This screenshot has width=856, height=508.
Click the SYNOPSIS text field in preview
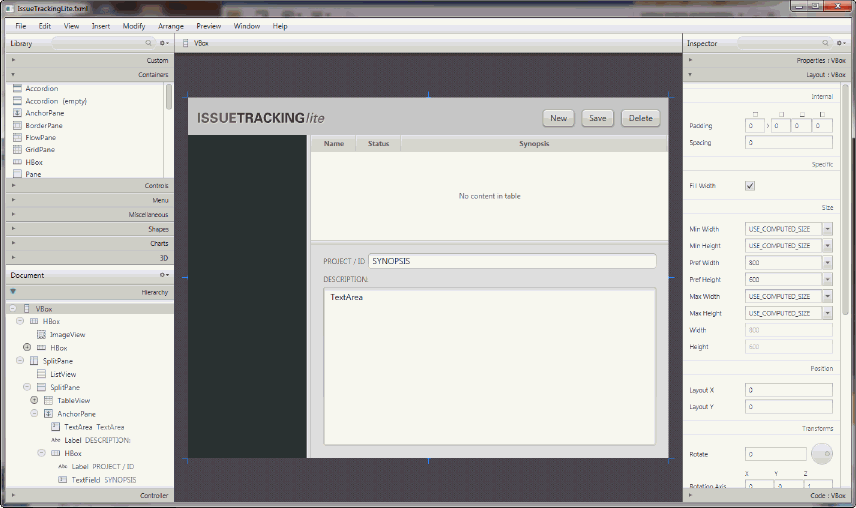pos(512,261)
